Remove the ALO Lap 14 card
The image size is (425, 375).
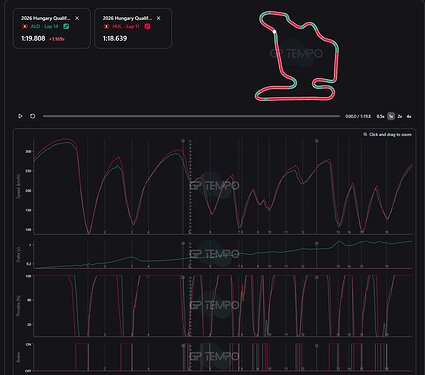point(77,18)
